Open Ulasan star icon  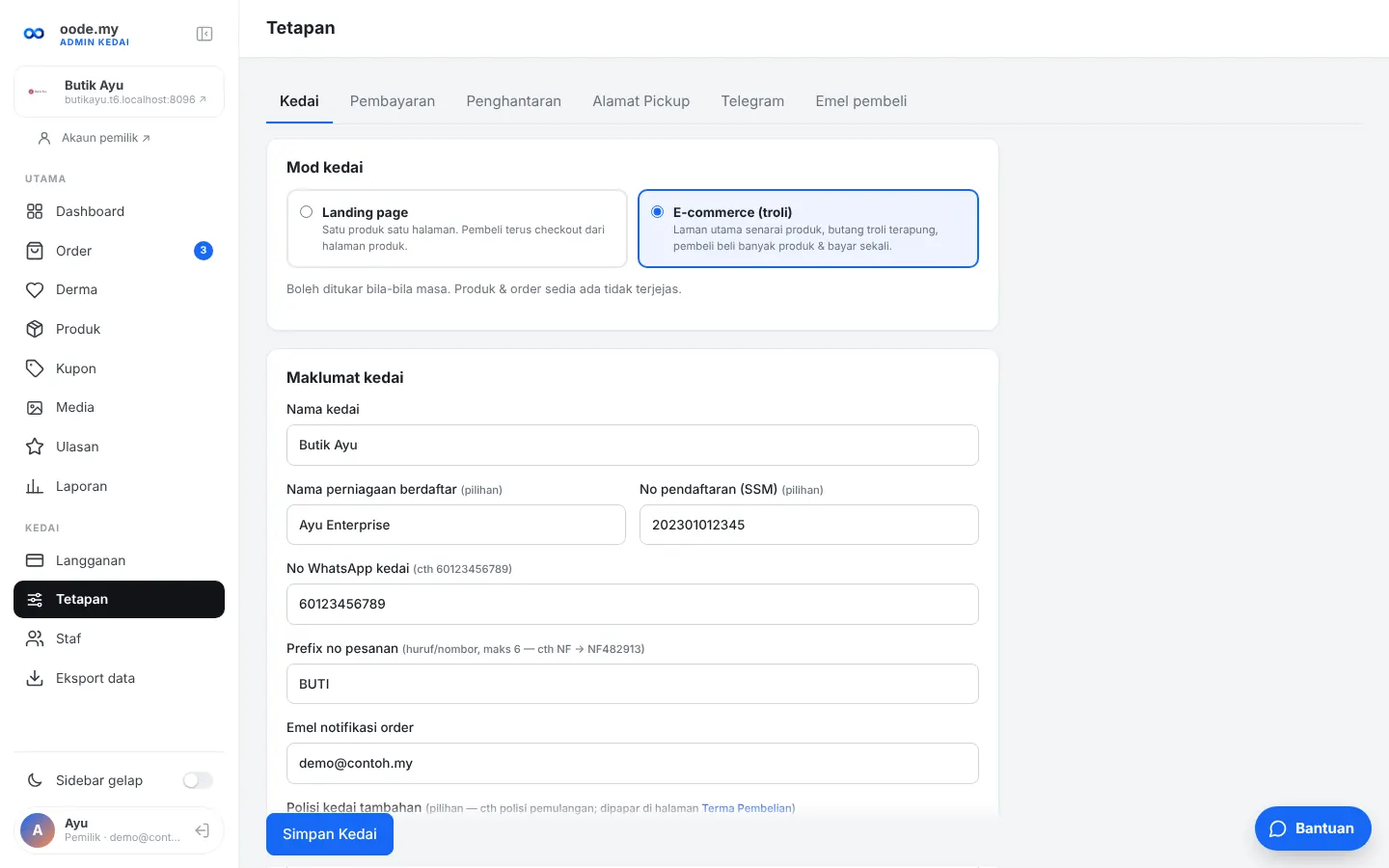click(x=35, y=447)
